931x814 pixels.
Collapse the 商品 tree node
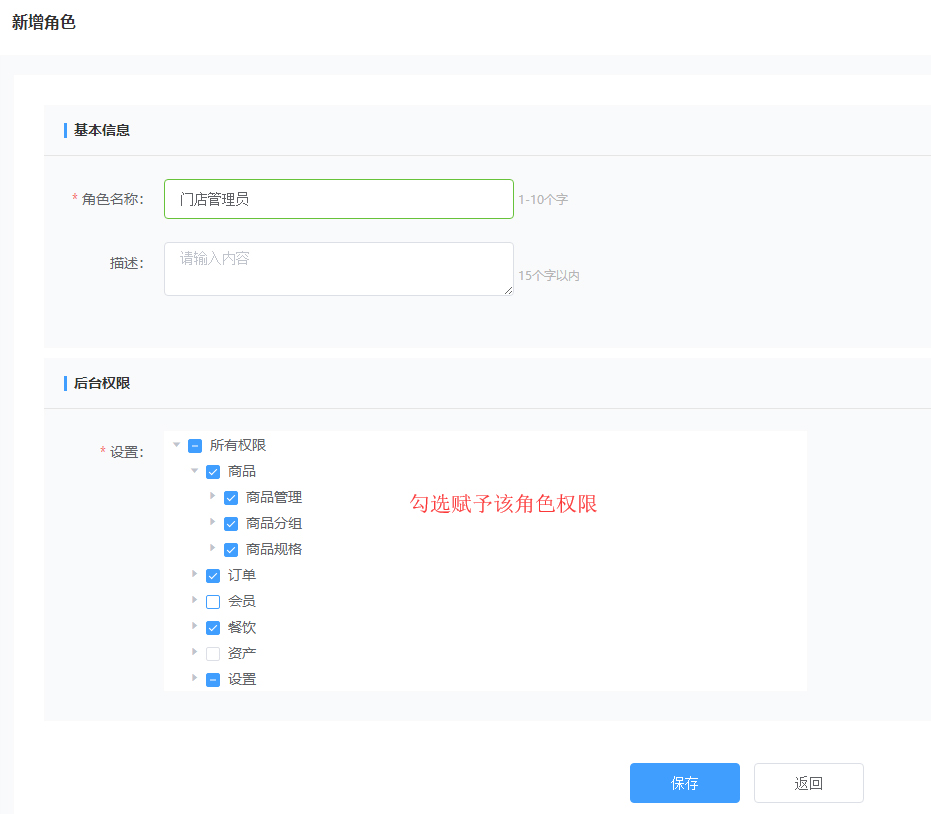pyautogui.click(x=194, y=471)
